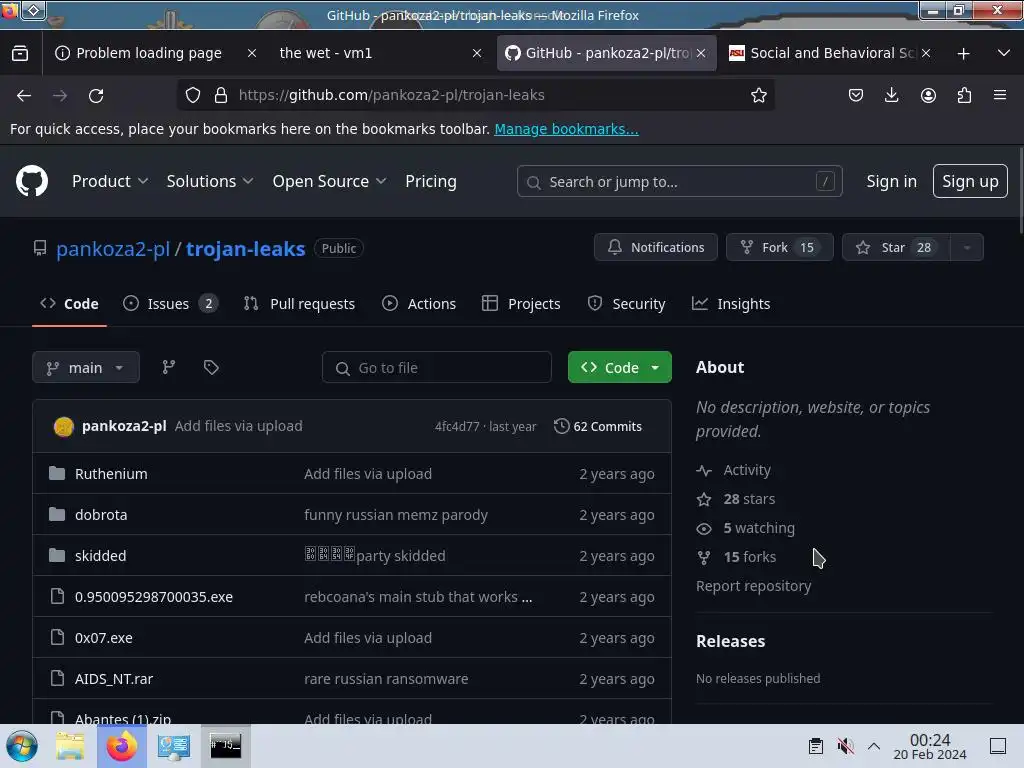Click the Sign in link
This screenshot has width=1024, height=768.
(x=891, y=181)
